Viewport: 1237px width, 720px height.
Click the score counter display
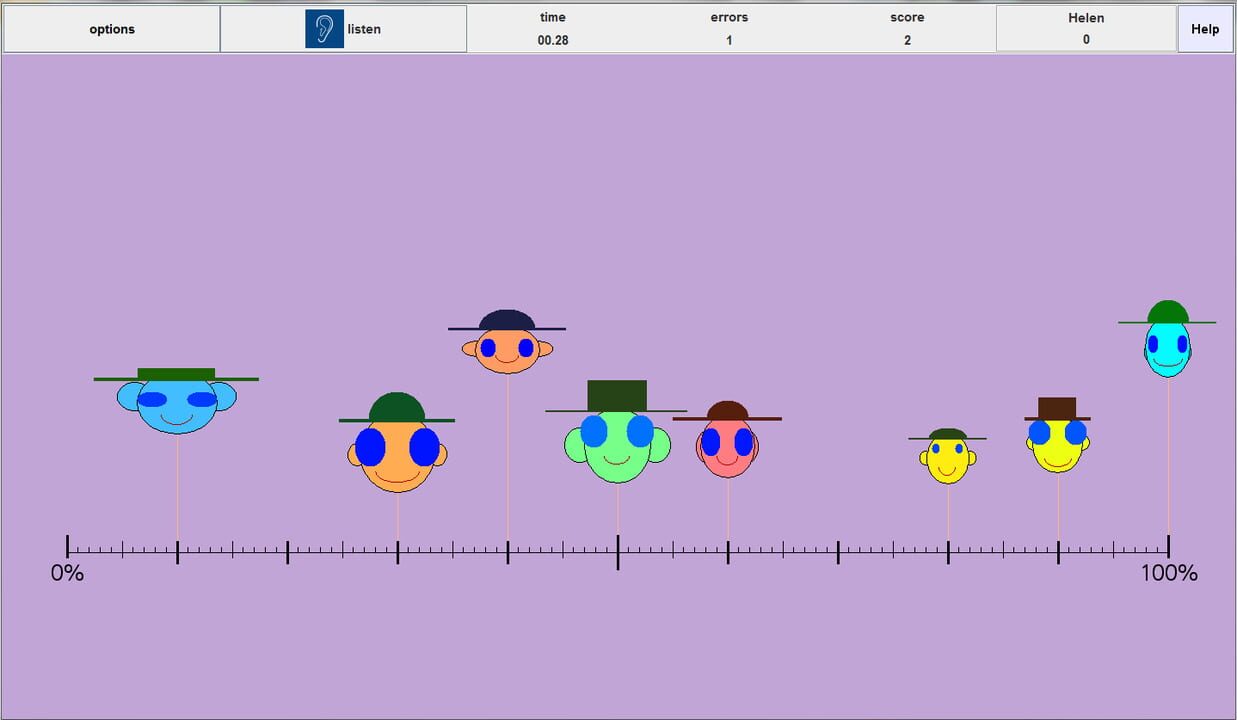907,29
